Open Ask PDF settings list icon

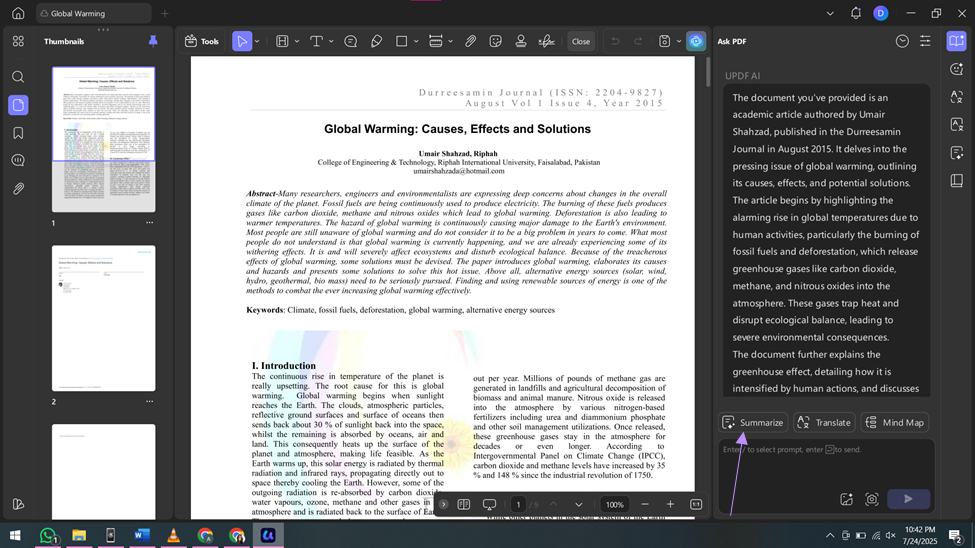tap(925, 42)
